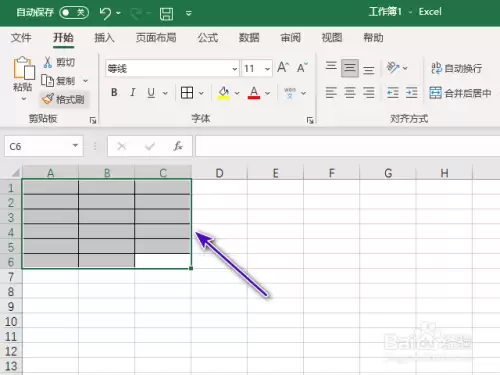This screenshot has height=375, width=500.
Task: Click Increase Indent icon
Action: click(x=412, y=92)
